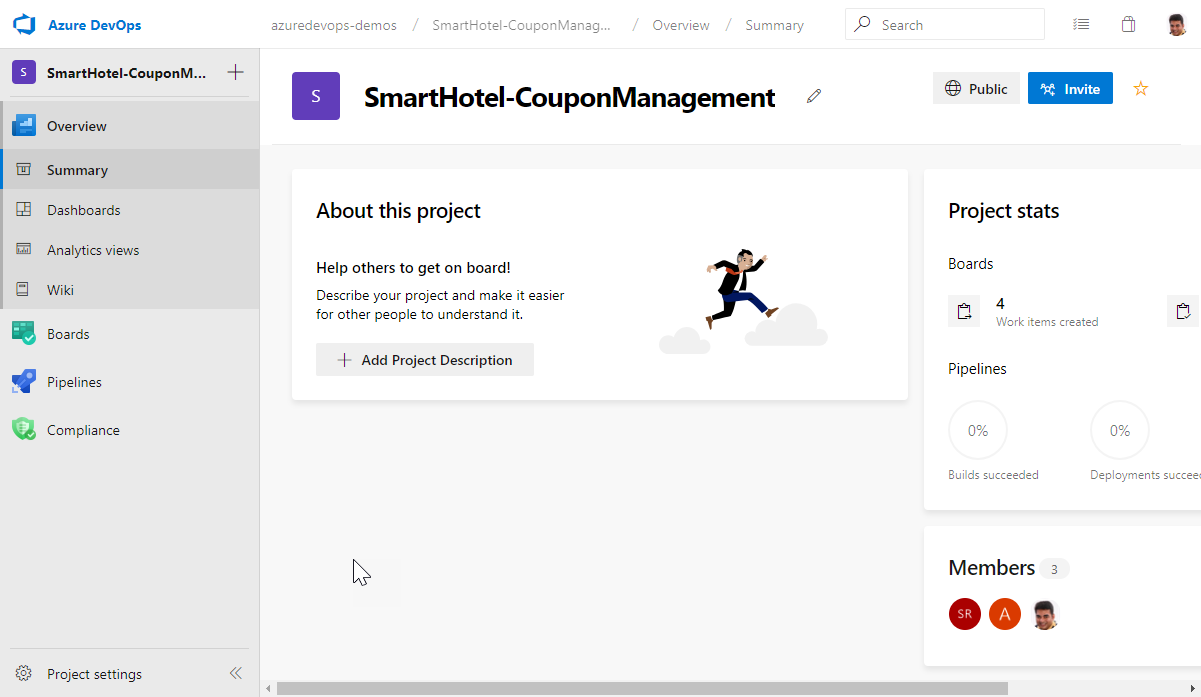This screenshot has width=1201, height=697.
Task: Open Analytics views in the sidebar
Action: pyautogui.click(x=130, y=250)
